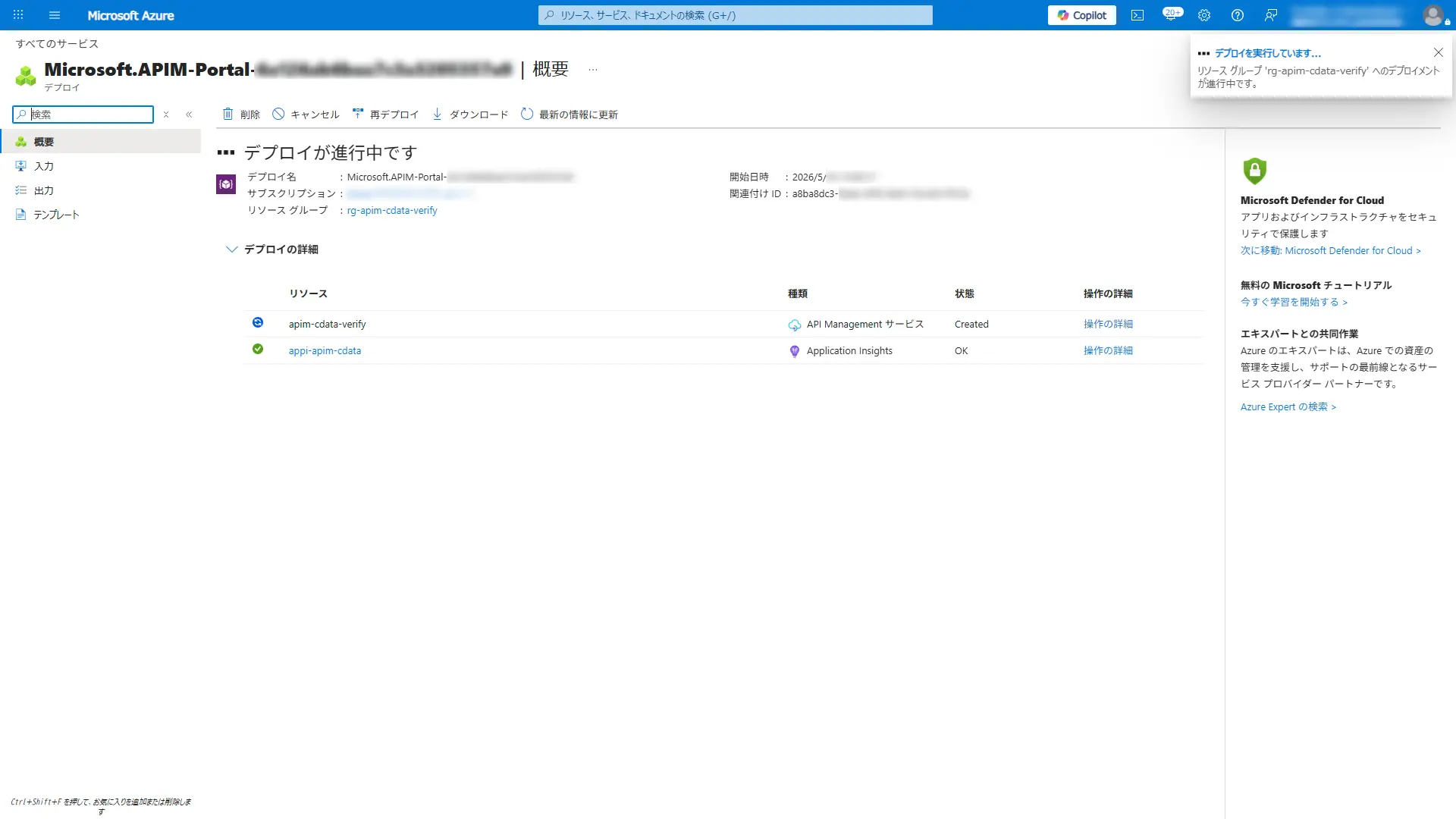
Task: Click the すべてのサービス breadcrumb
Action: 57,44
